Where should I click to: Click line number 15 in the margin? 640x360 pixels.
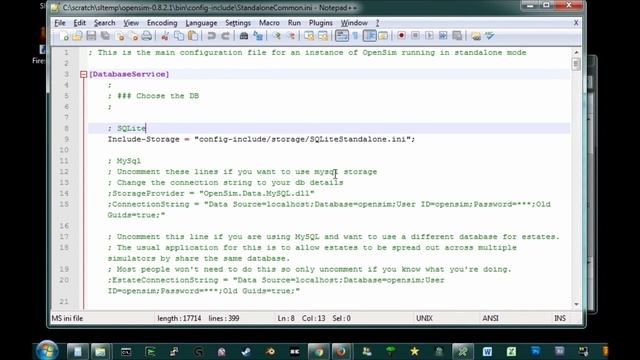[64, 204]
